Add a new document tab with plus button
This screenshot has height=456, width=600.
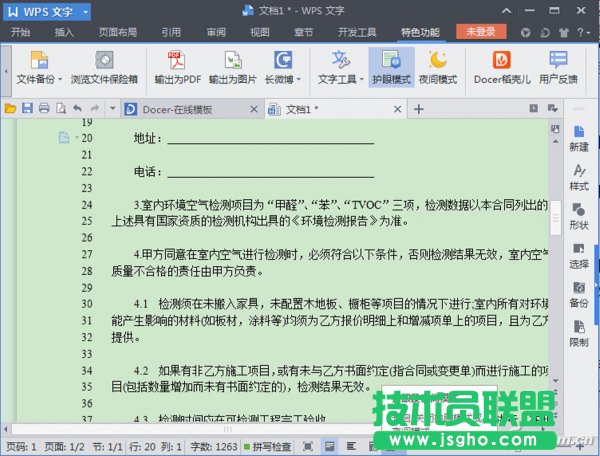418,108
